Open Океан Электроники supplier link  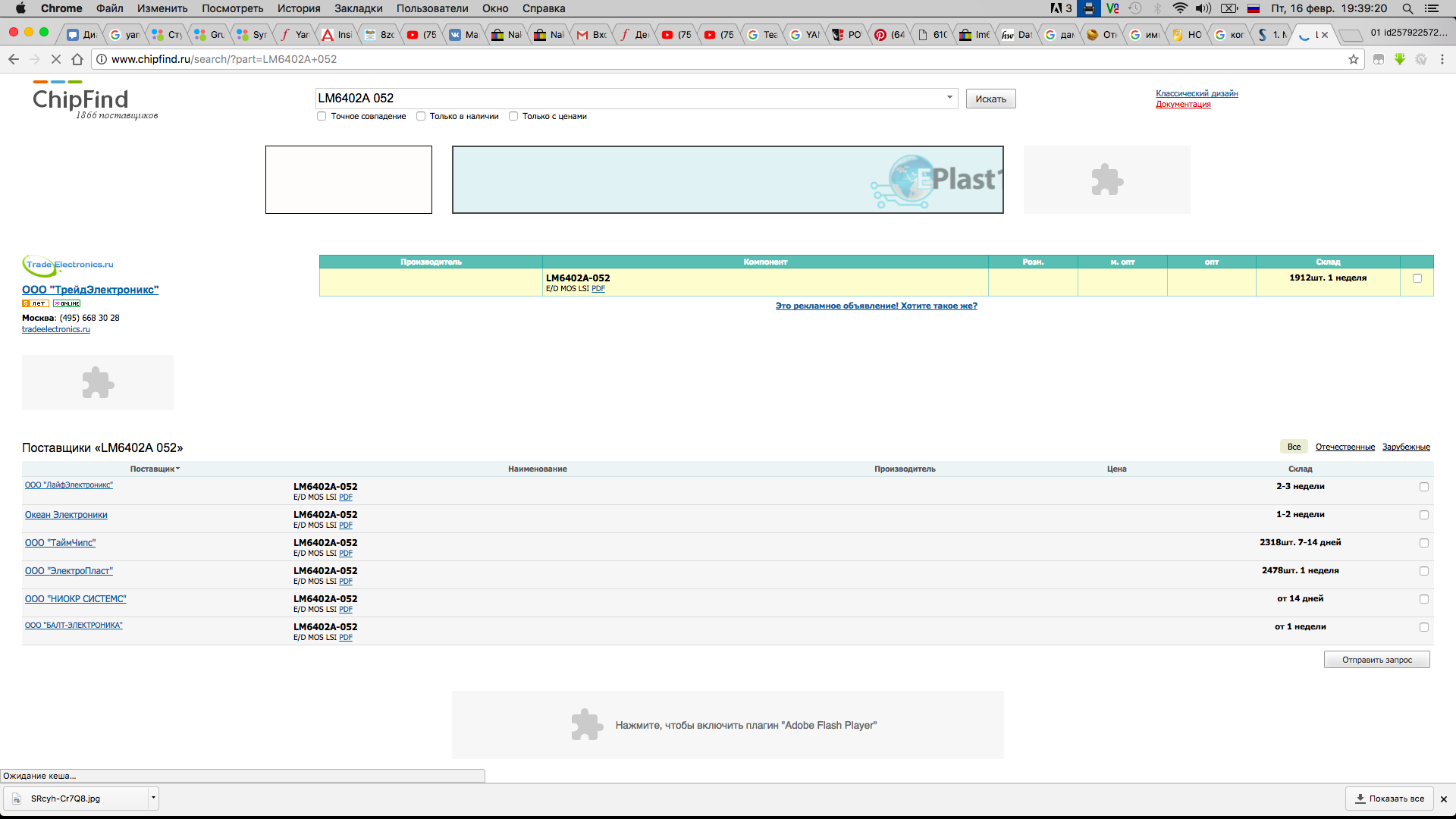(x=66, y=515)
